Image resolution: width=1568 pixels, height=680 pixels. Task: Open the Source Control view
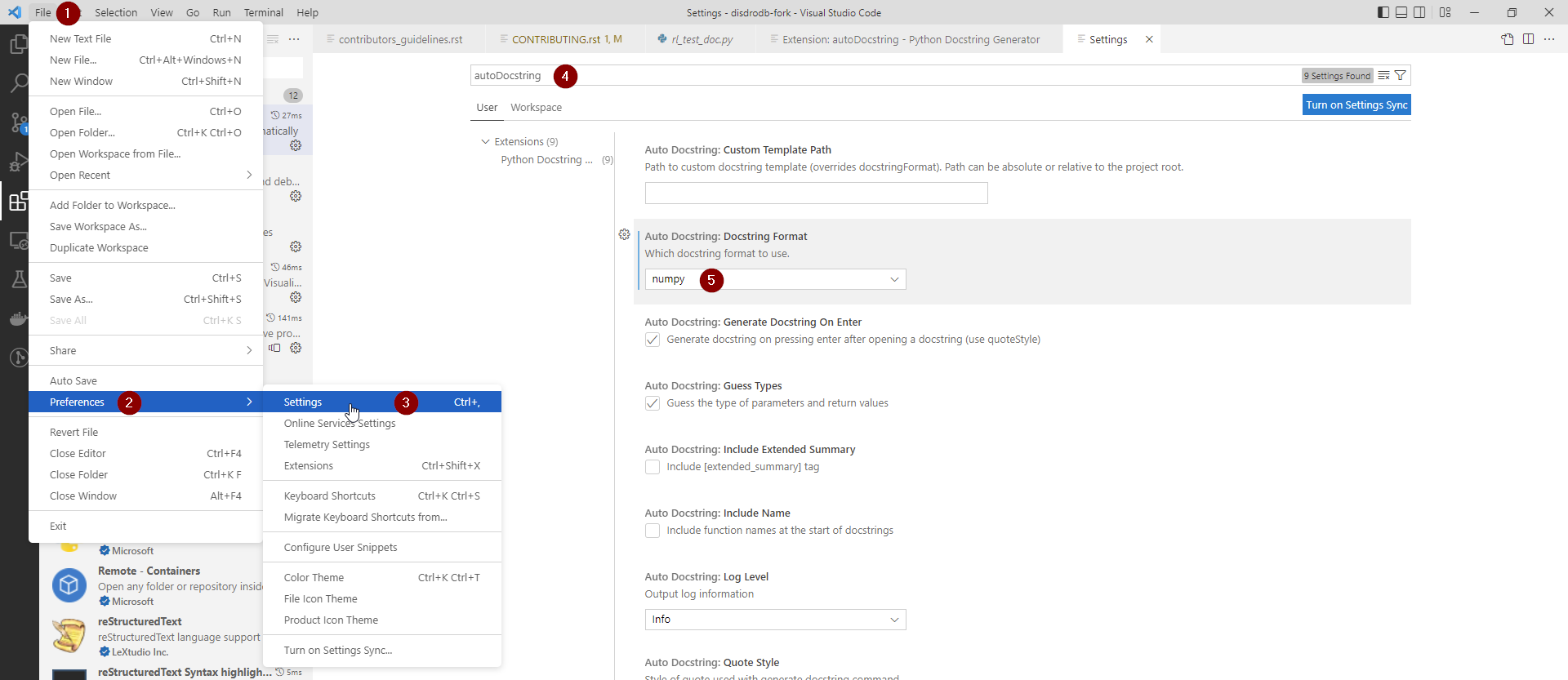click(18, 122)
